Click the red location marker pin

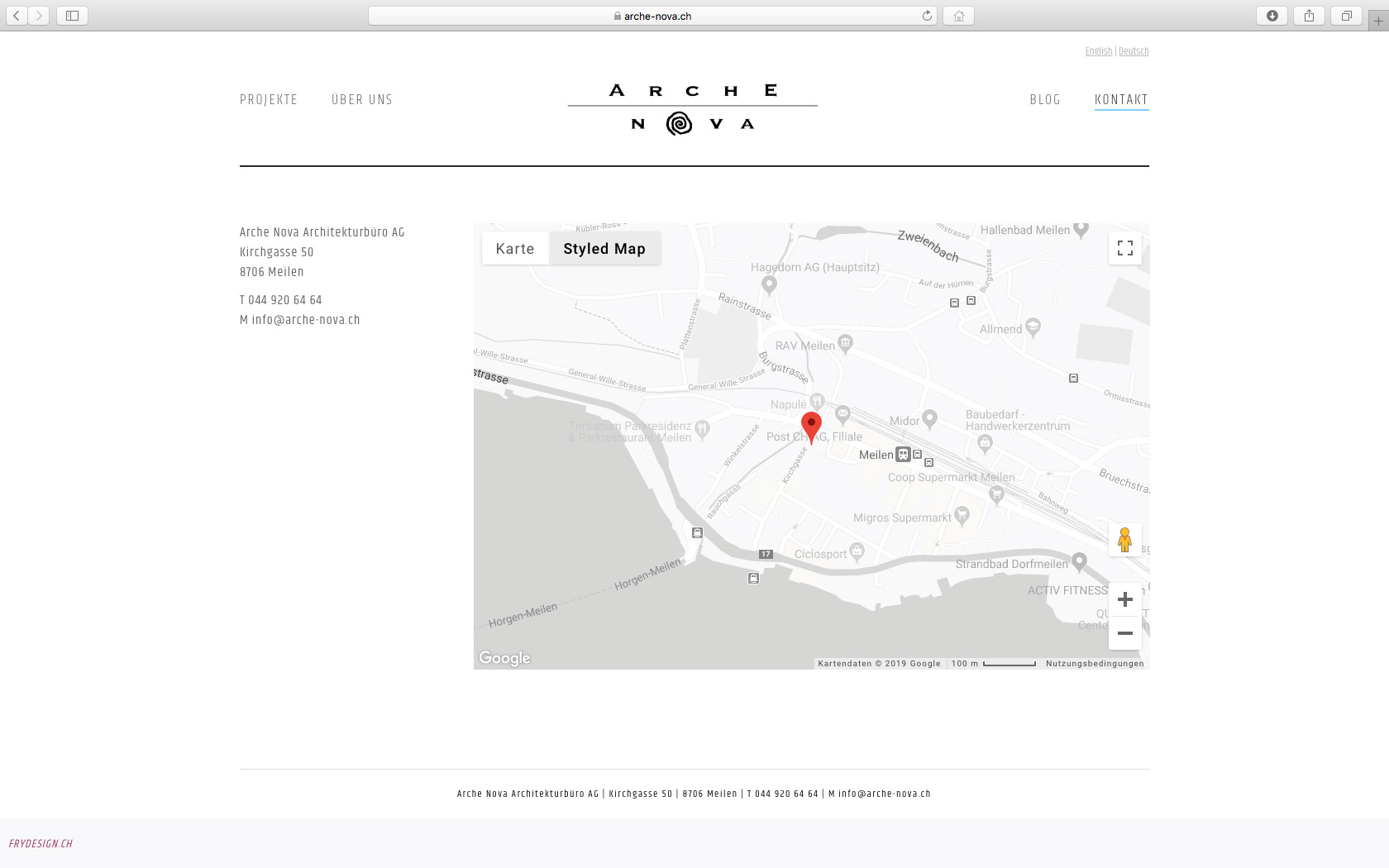(812, 427)
